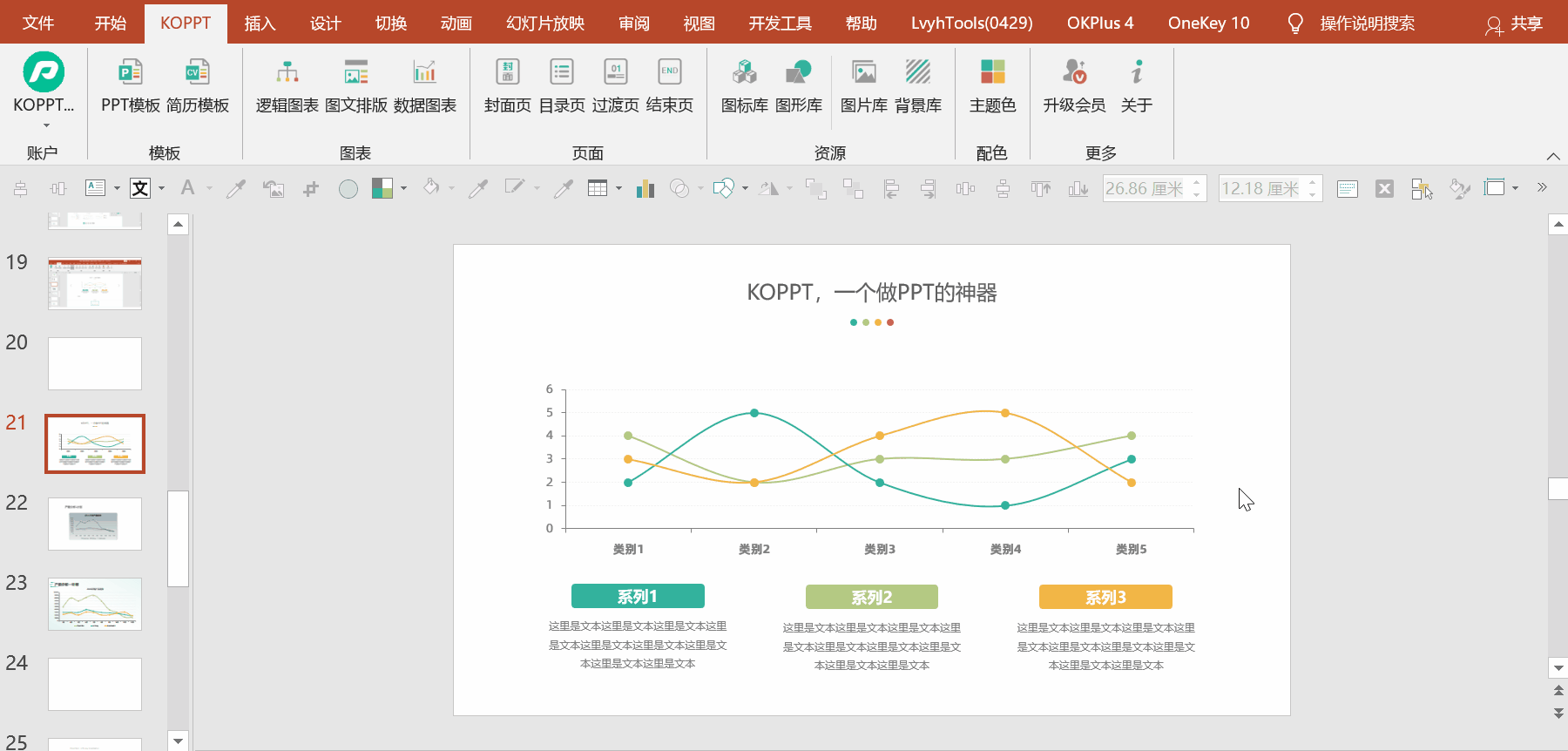Click the 文 boxed character icon
Image resolution: width=1568 pixels, height=751 pixels.
[x=140, y=188]
